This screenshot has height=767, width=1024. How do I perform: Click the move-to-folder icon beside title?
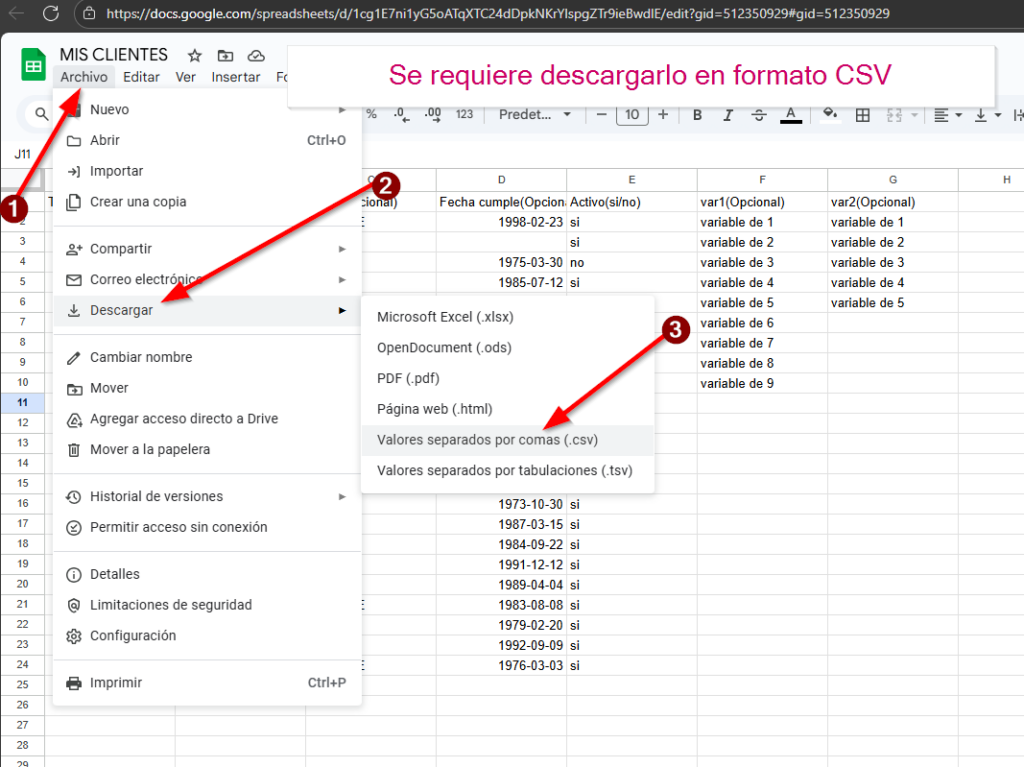(225, 56)
